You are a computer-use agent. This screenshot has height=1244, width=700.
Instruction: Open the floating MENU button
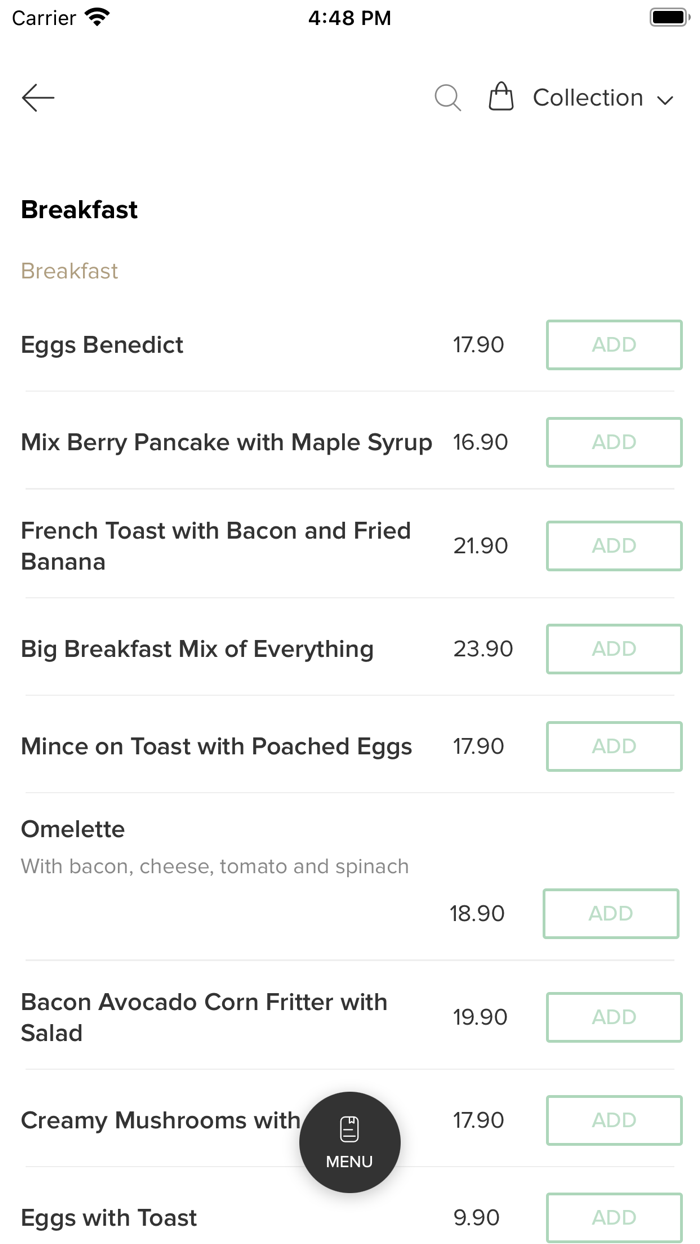[350, 1142]
